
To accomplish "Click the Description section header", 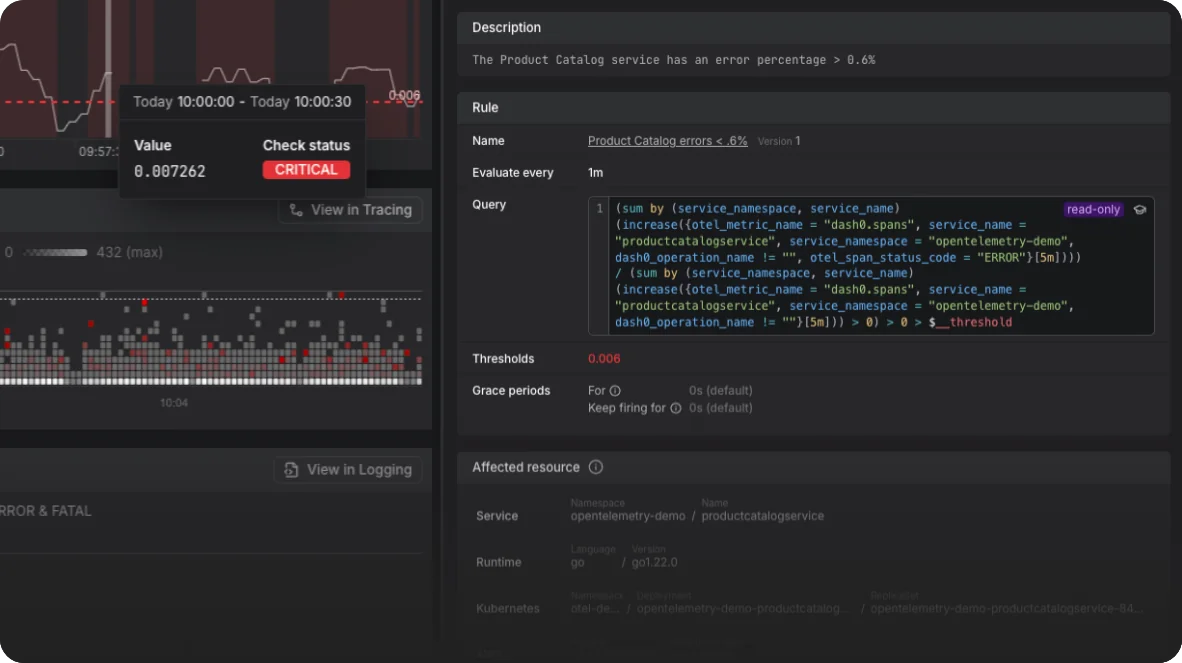I will (813, 27).
